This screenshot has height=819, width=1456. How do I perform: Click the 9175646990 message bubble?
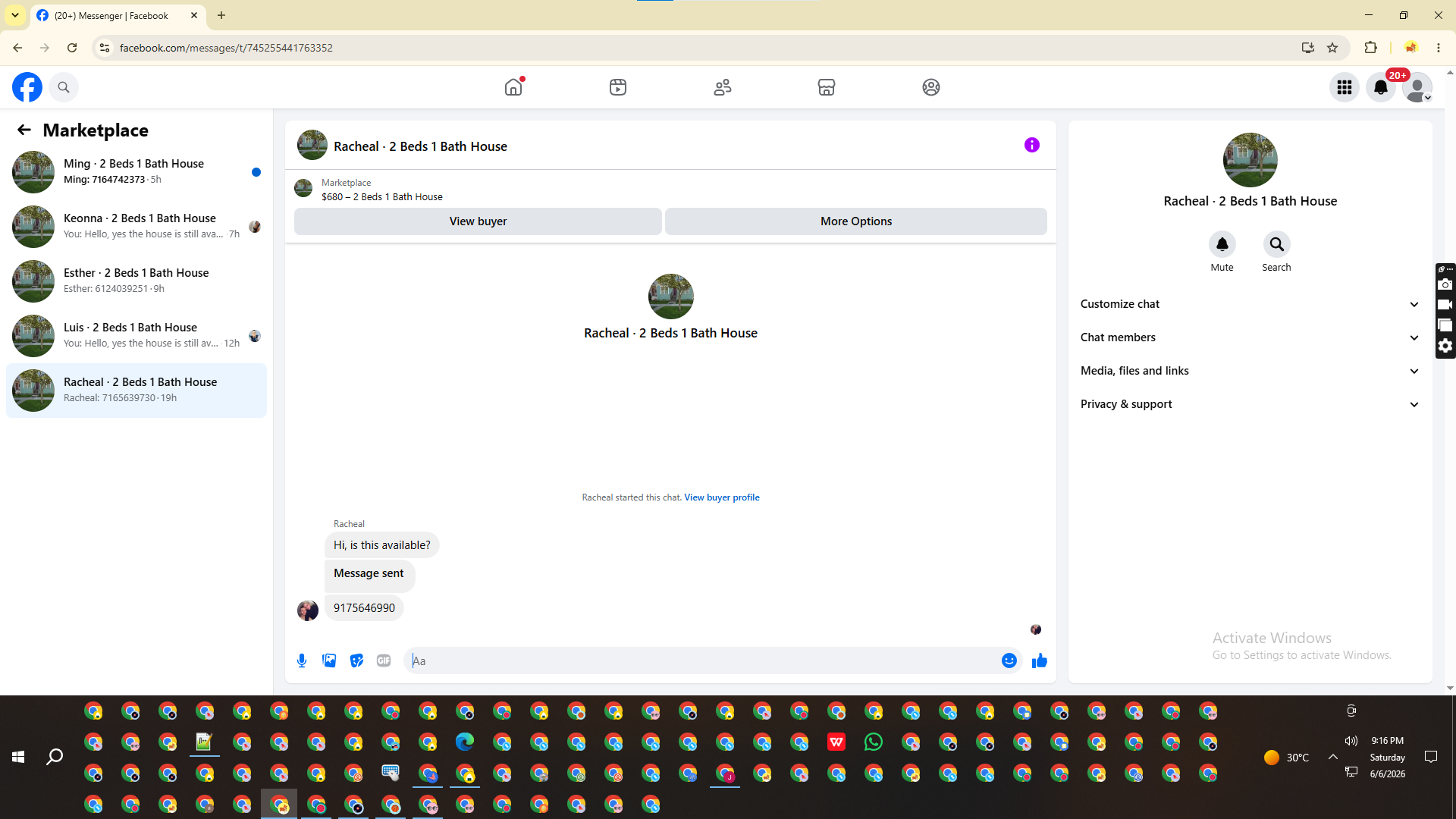click(364, 608)
